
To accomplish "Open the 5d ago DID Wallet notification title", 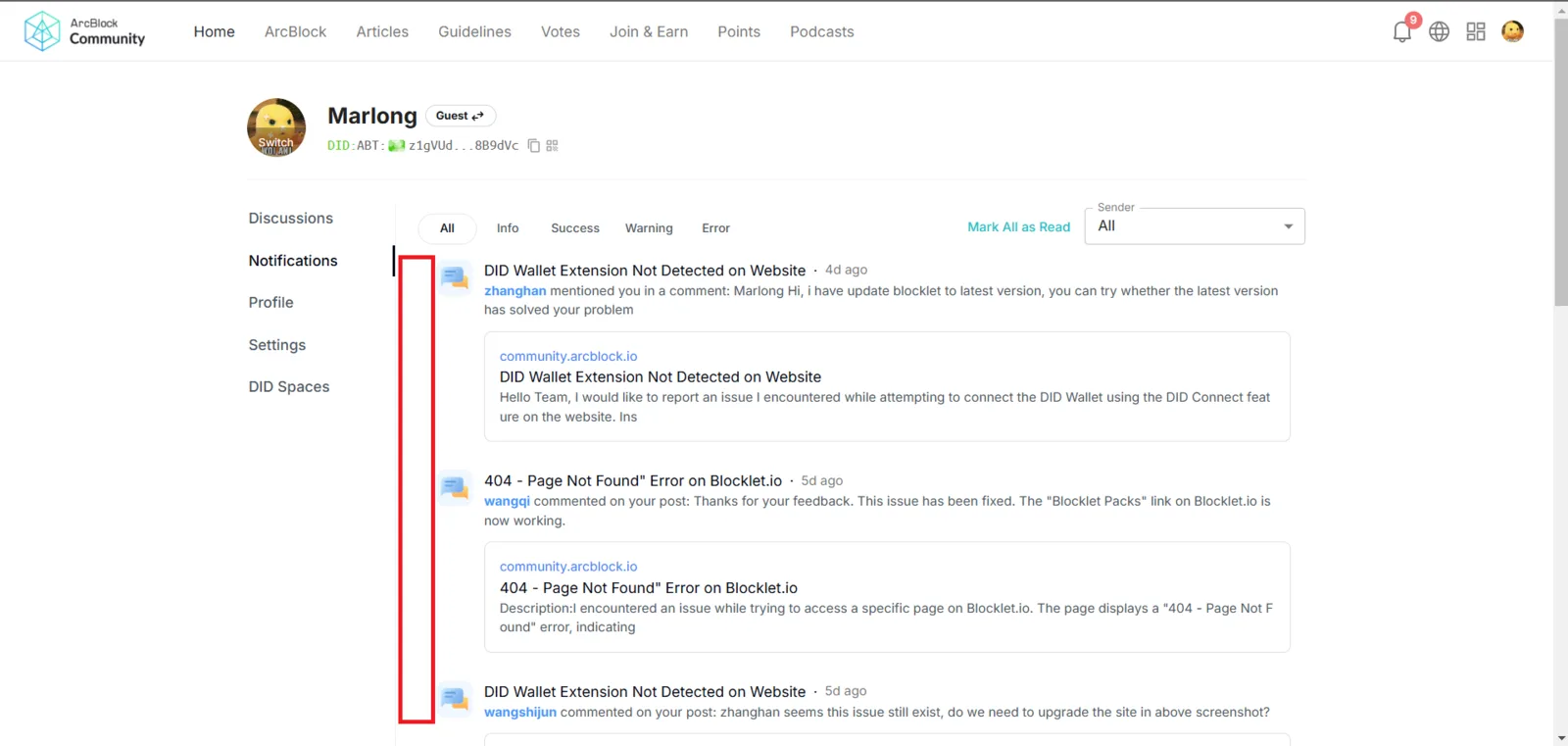I will (645, 692).
